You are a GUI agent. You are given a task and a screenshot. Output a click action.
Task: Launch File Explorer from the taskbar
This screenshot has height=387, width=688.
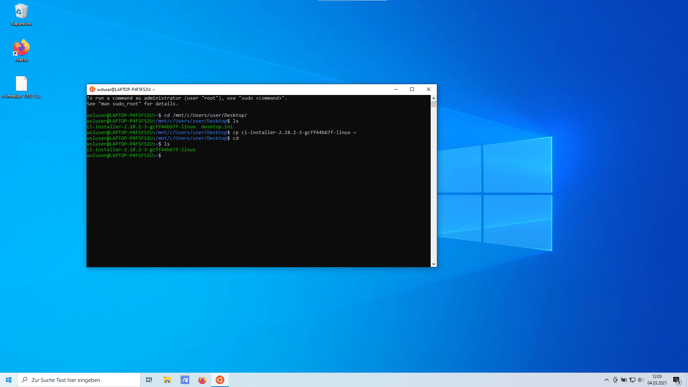click(167, 380)
